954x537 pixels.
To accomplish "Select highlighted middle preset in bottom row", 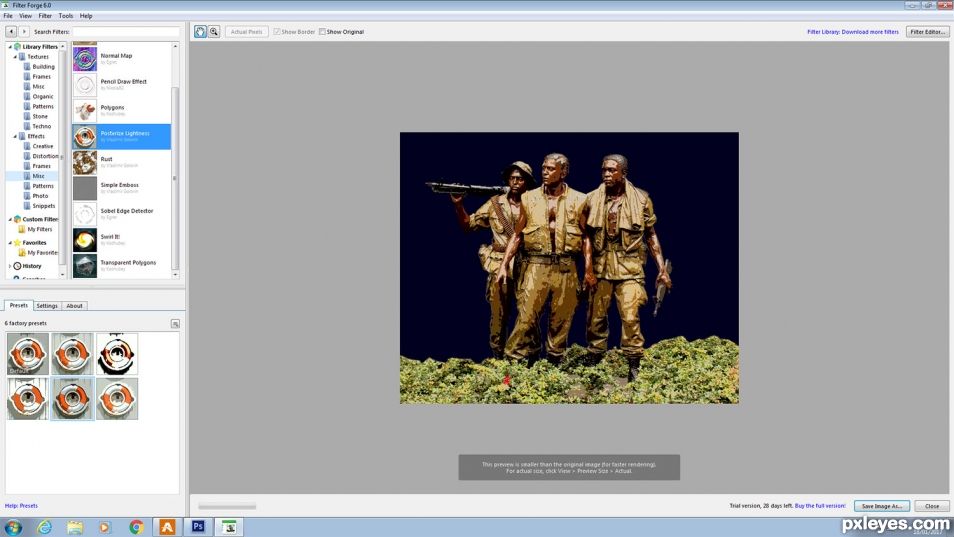I will 72,399.
